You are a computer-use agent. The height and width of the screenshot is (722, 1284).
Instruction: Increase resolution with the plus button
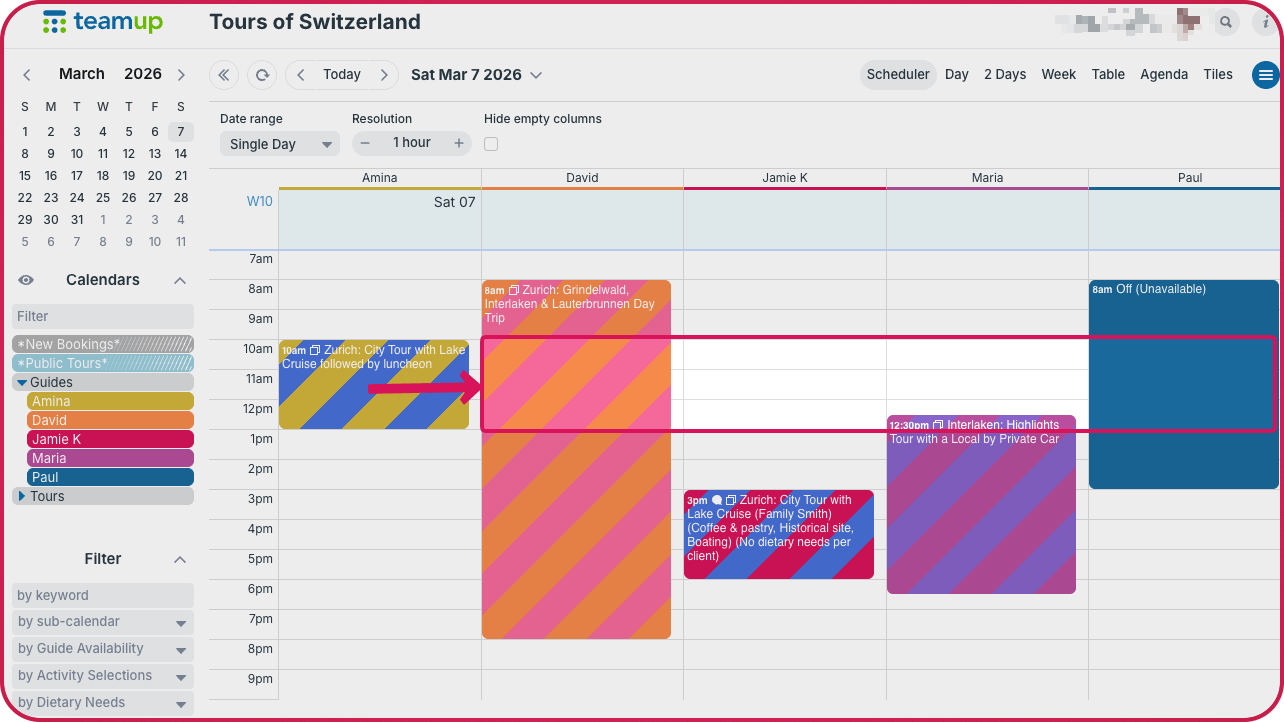click(x=459, y=143)
